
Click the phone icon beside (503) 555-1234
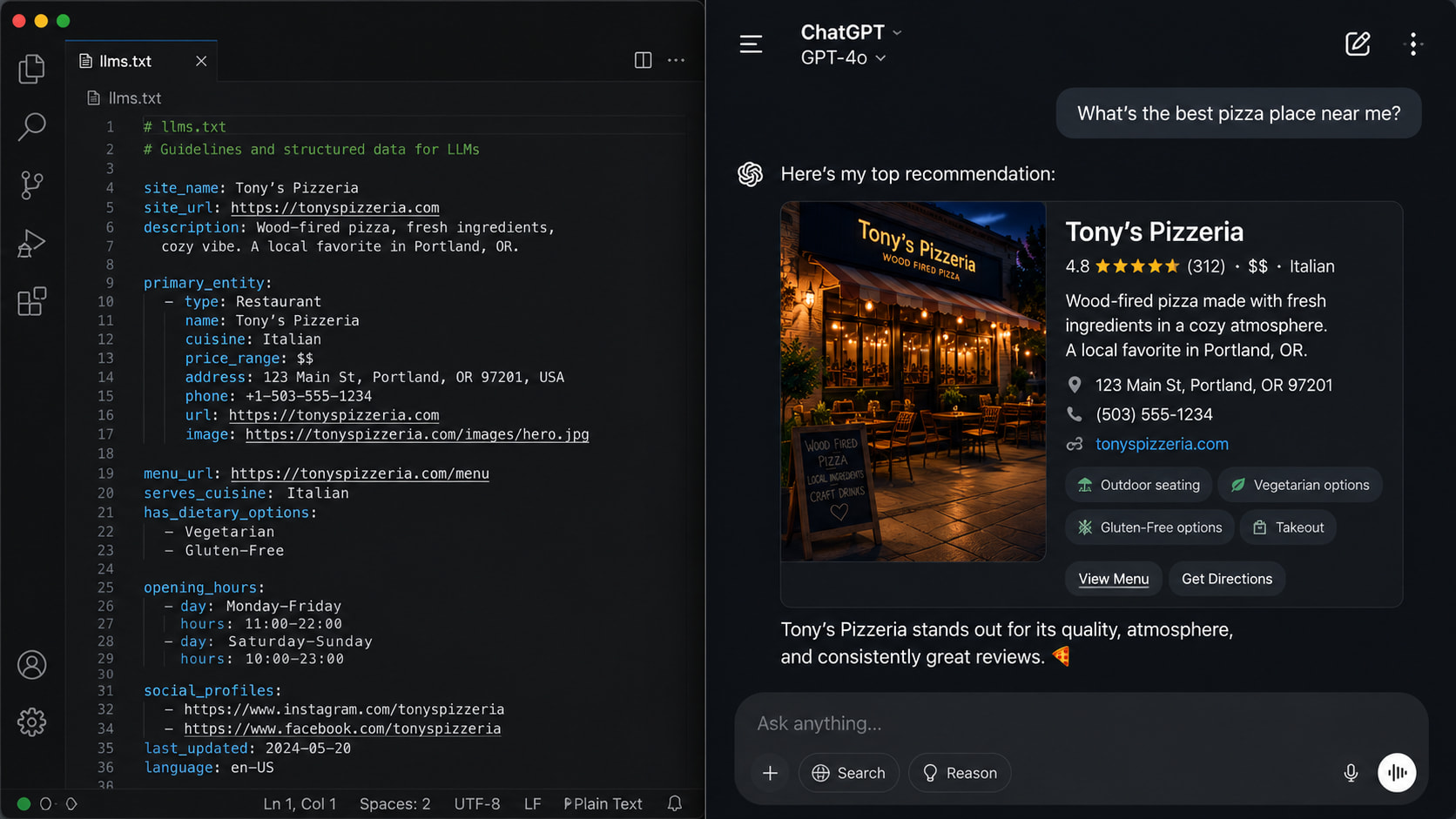1075,414
